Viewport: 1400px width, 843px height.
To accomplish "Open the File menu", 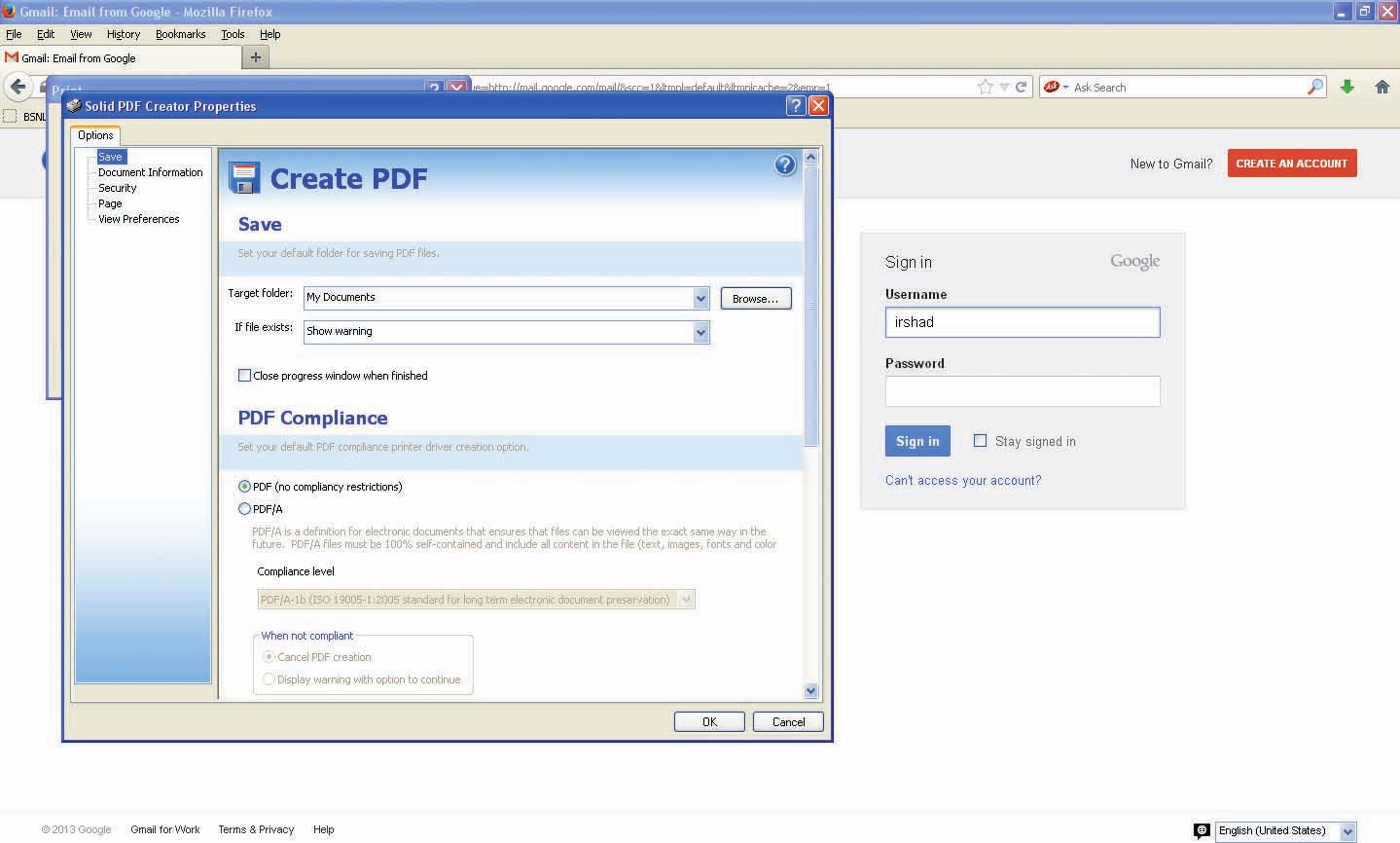I will pyautogui.click(x=14, y=34).
